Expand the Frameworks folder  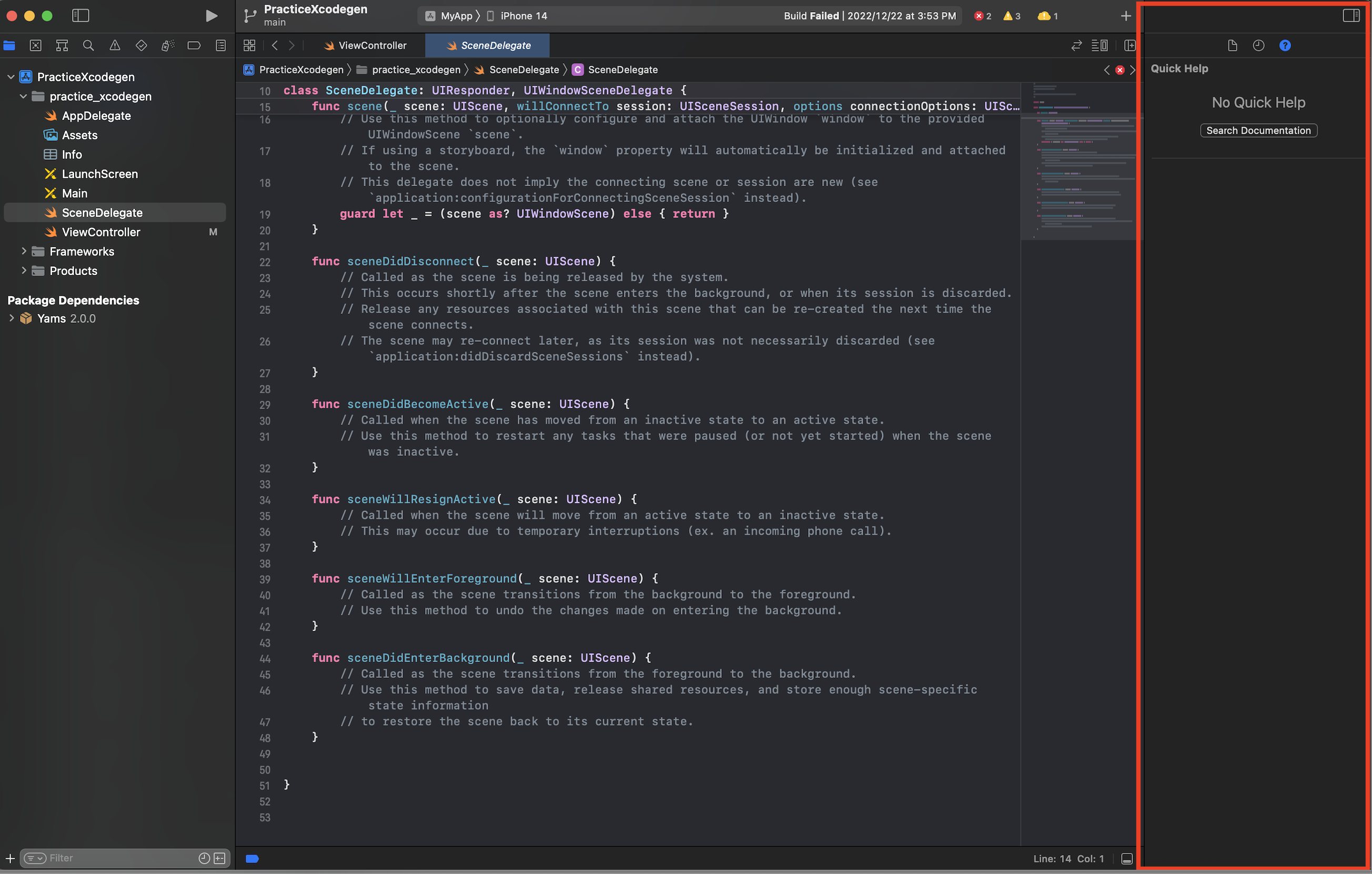click(24, 251)
